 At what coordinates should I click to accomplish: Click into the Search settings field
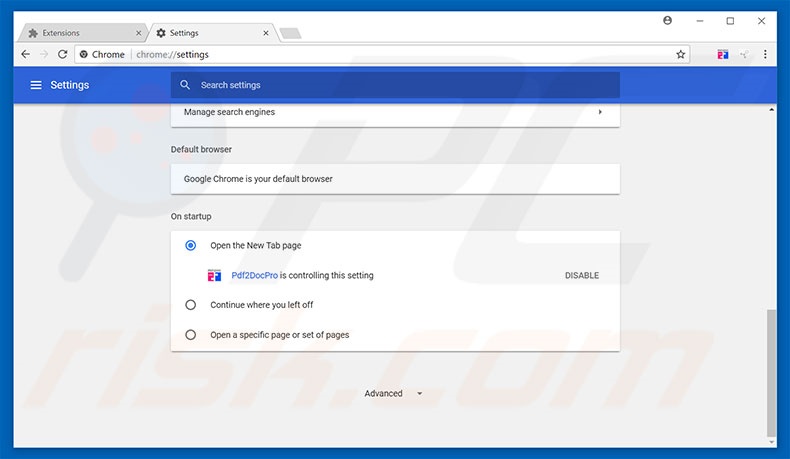[x=395, y=85]
